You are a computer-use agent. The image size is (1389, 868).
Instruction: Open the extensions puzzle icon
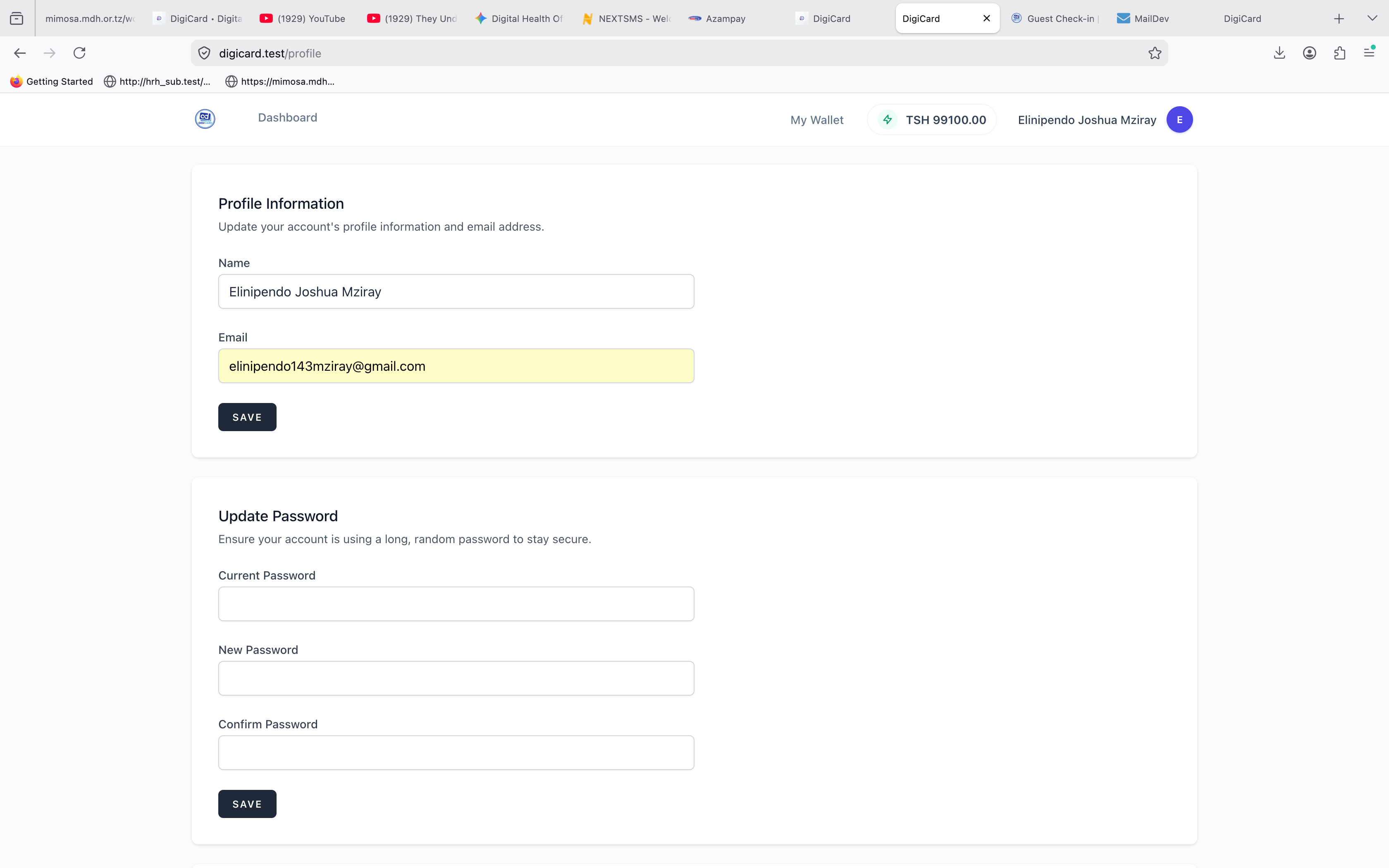pos(1340,53)
